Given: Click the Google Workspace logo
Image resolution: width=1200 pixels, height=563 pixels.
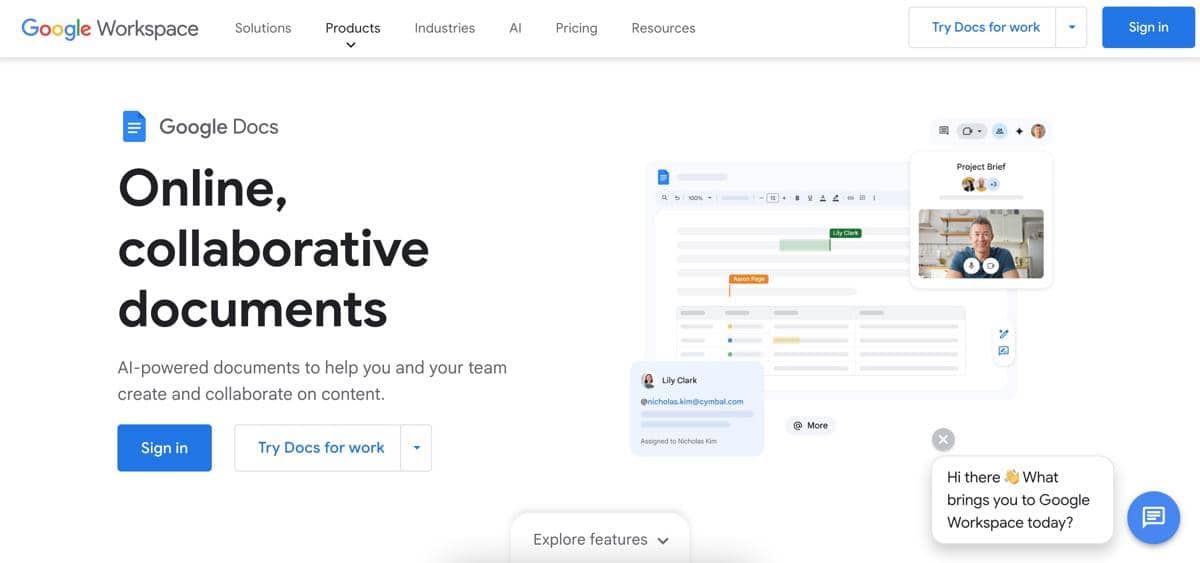Looking at the screenshot, I should click(110, 28).
